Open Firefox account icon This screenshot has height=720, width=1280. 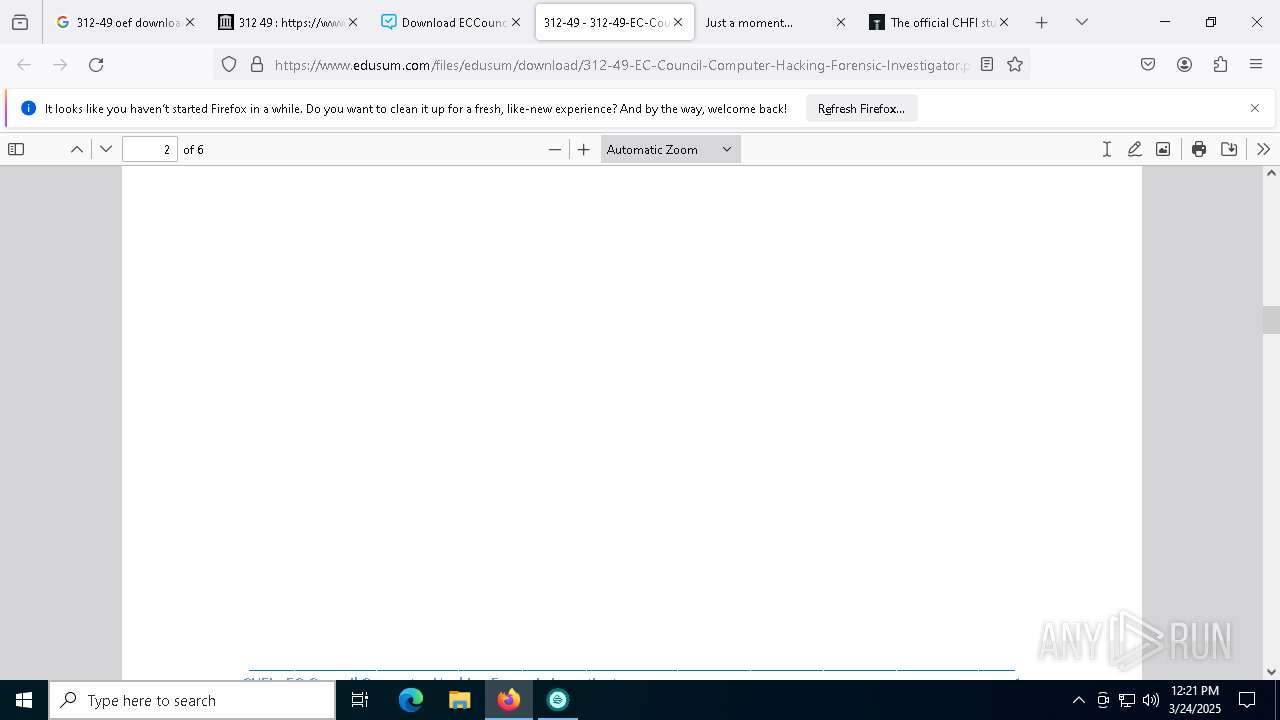click(x=1184, y=65)
